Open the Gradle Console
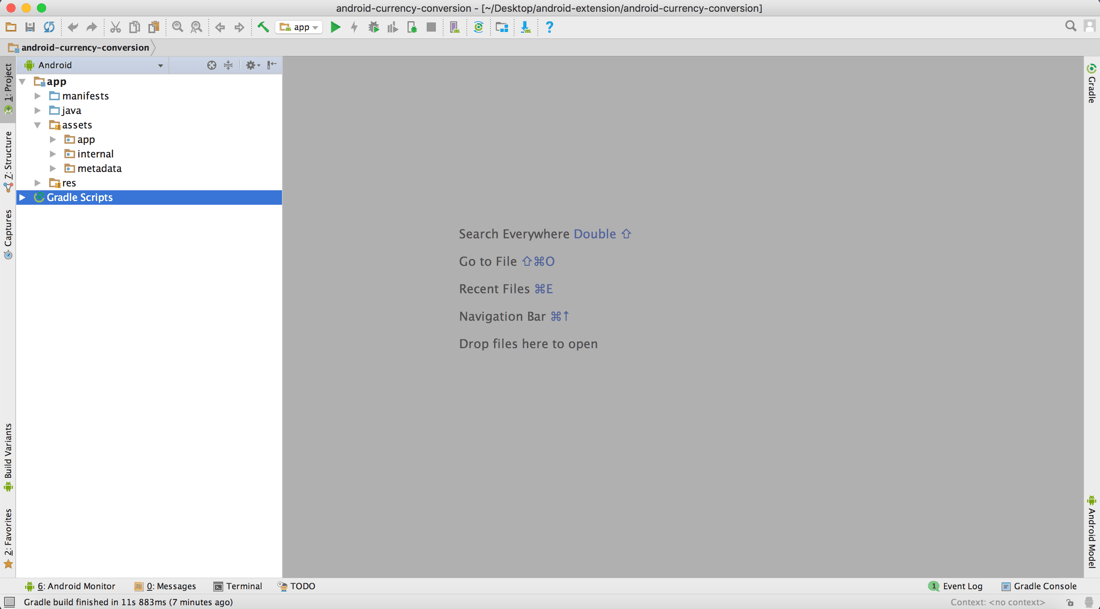Viewport: 1100px width, 609px height. click(1039, 587)
